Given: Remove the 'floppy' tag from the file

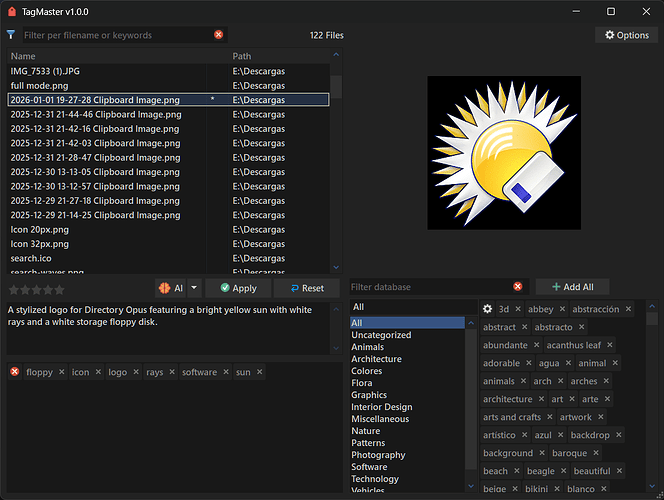Looking at the screenshot, I should [x=62, y=372].
